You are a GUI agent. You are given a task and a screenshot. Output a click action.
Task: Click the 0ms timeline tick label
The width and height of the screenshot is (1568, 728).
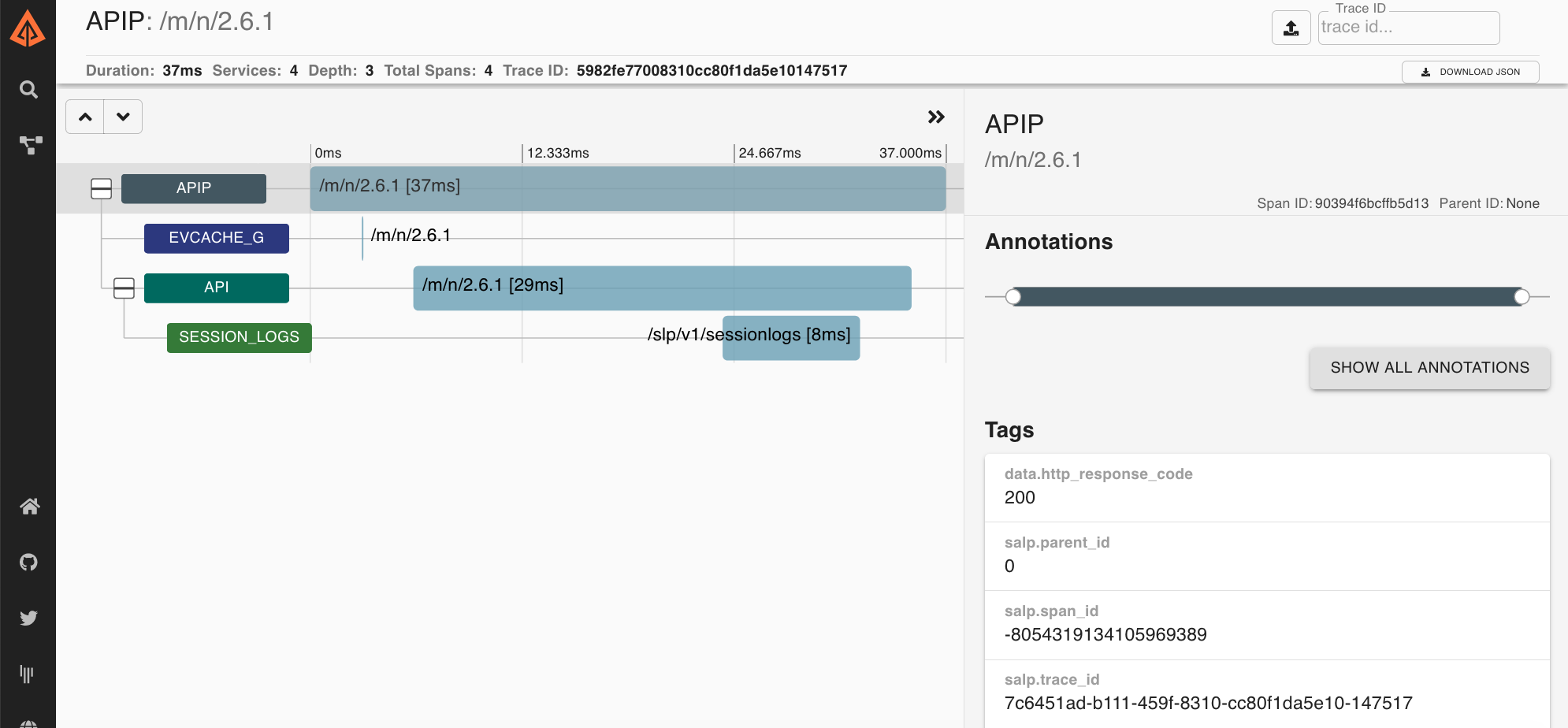point(329,153)
